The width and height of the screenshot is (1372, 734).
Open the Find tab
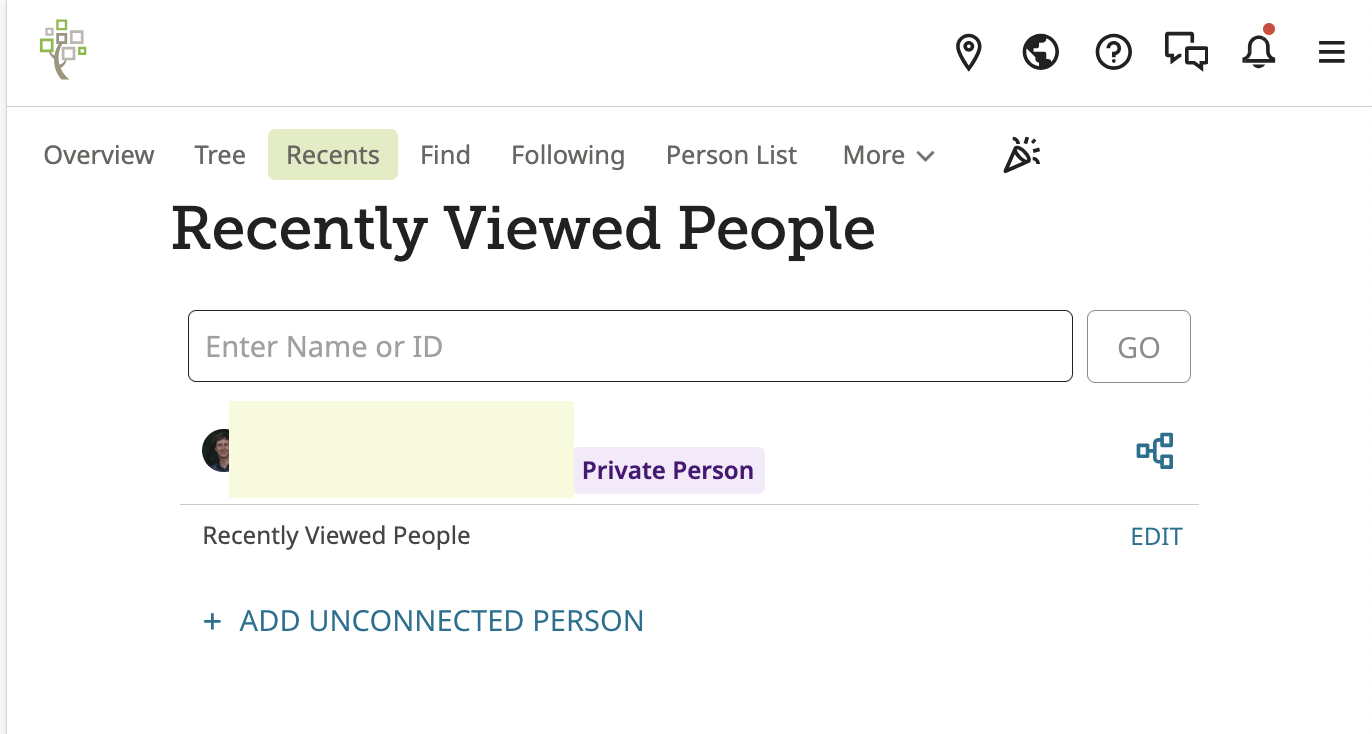click(445, 155)
